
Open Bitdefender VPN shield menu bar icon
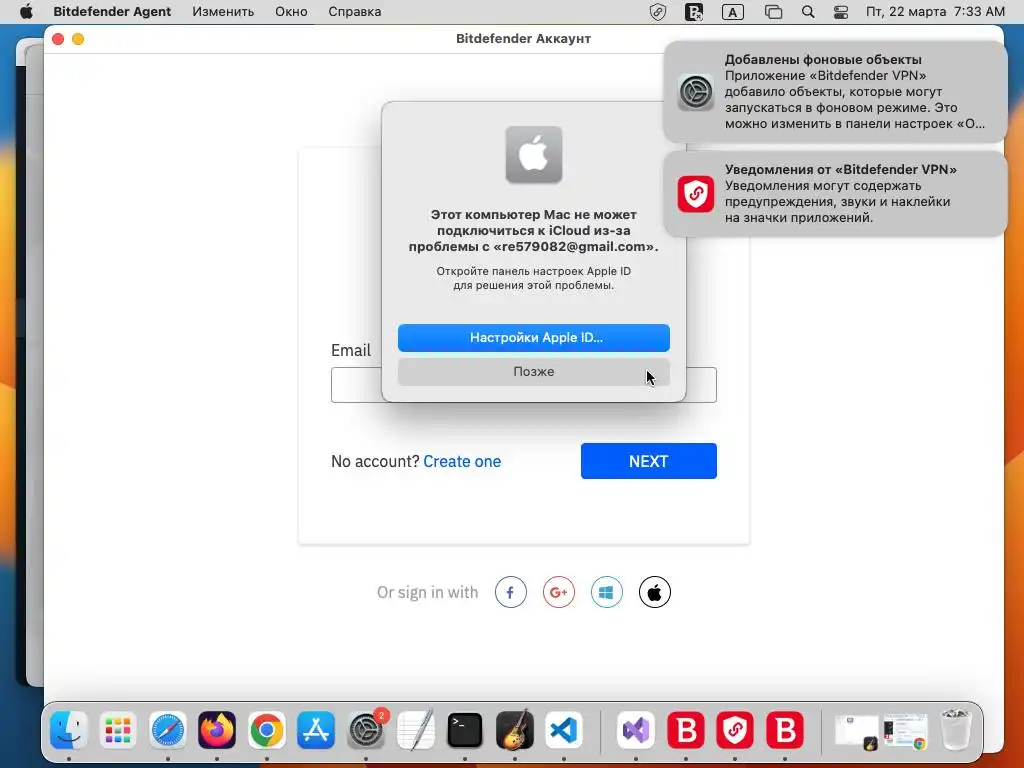pos(658,12)
